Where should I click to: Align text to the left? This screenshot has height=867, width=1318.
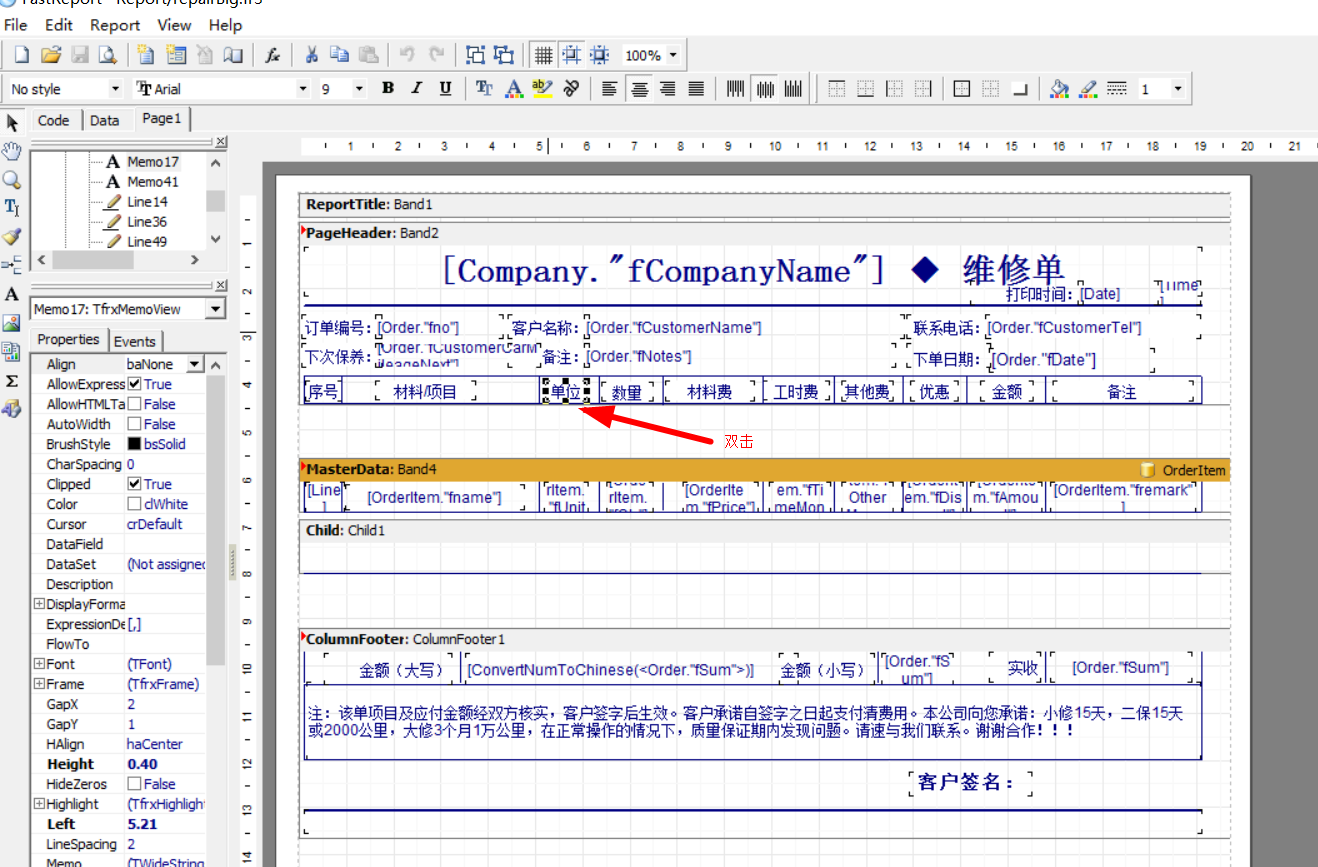click(x=609, y=89)
